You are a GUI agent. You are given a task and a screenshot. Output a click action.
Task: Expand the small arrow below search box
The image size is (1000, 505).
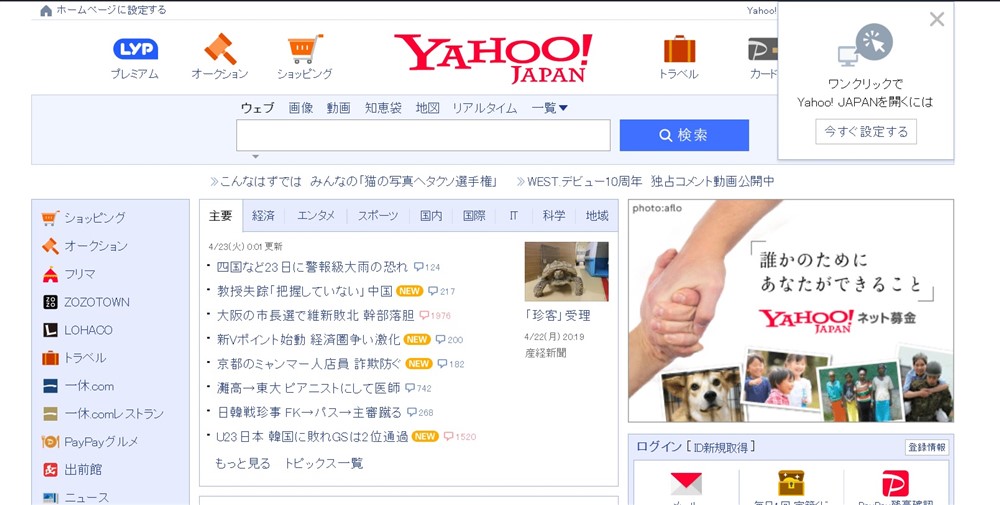tap(256, 156)
